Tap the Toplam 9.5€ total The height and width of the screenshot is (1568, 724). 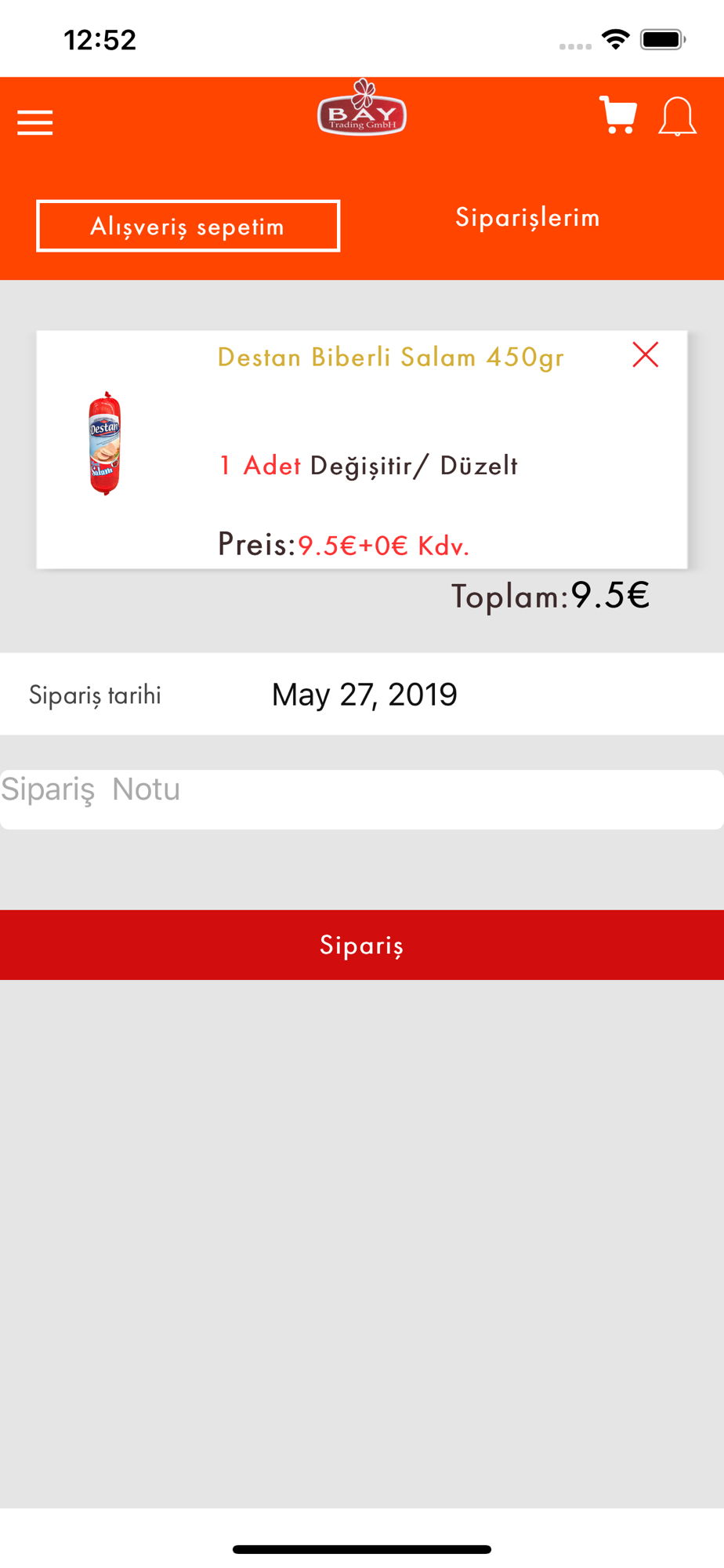click(x=550, y=596)
